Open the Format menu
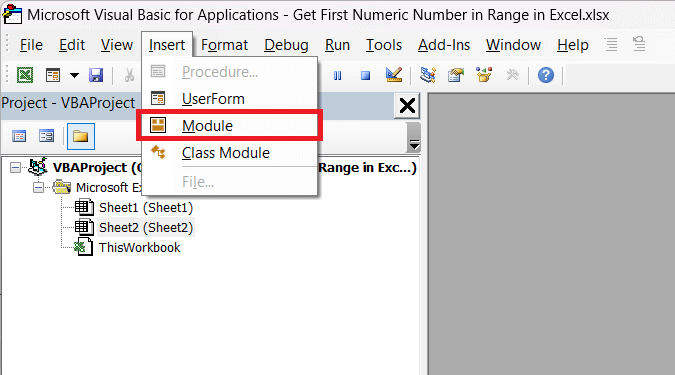 click(x=224, y=45)
